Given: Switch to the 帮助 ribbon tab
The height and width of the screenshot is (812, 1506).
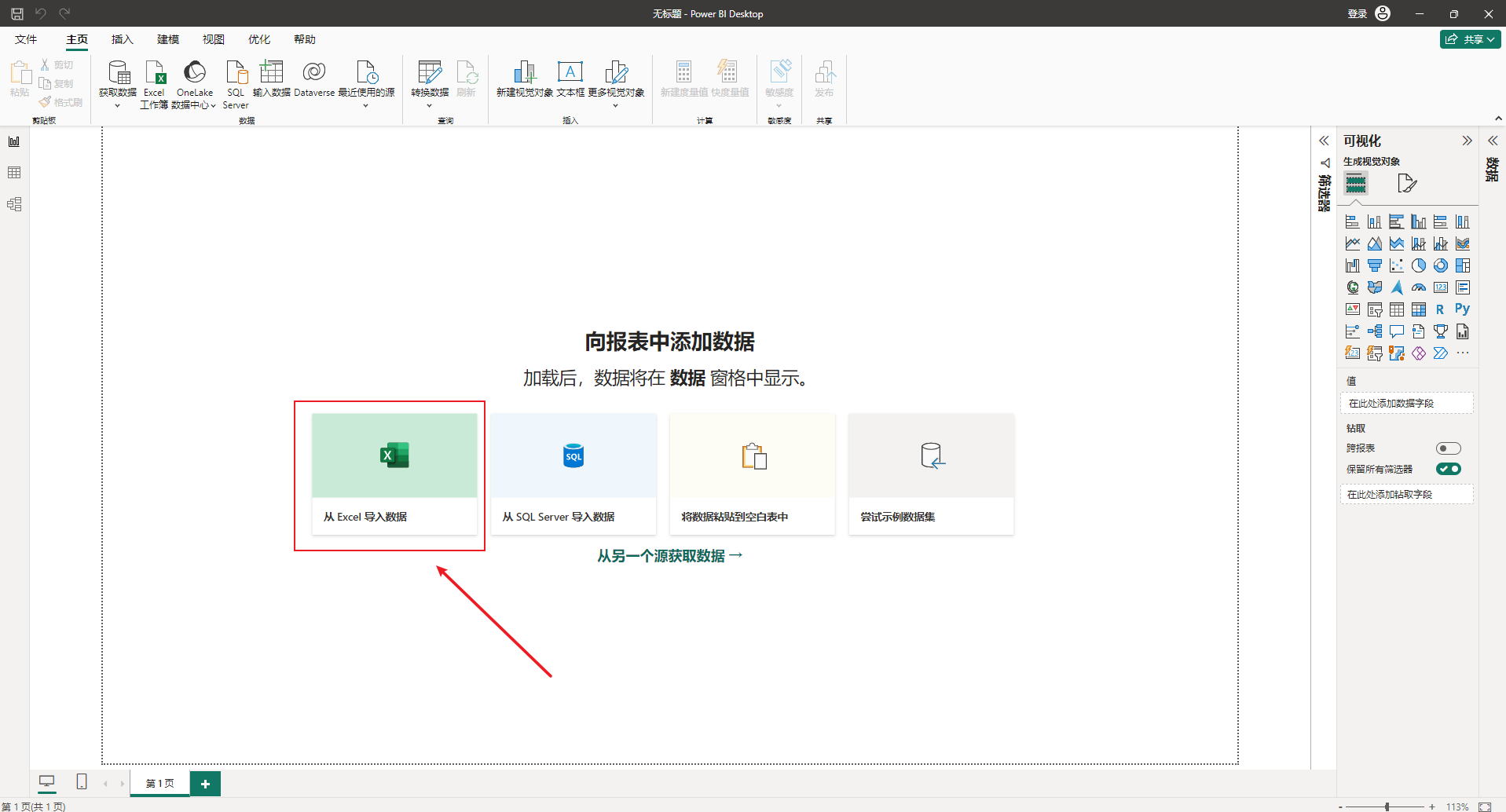Looking at the screenshot, I should (305, 39).
